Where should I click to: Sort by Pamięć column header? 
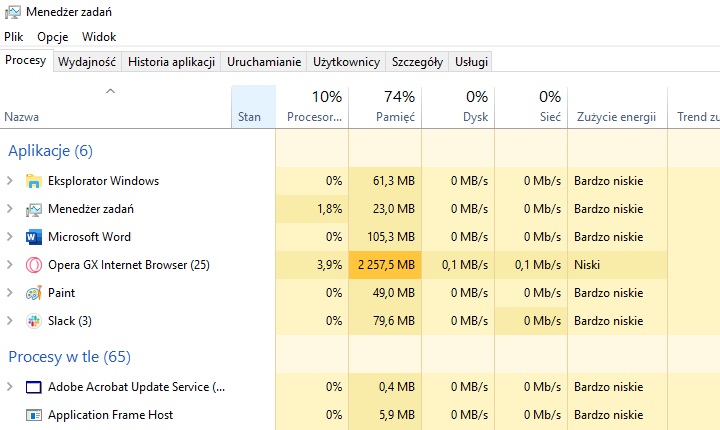point(385,107)
